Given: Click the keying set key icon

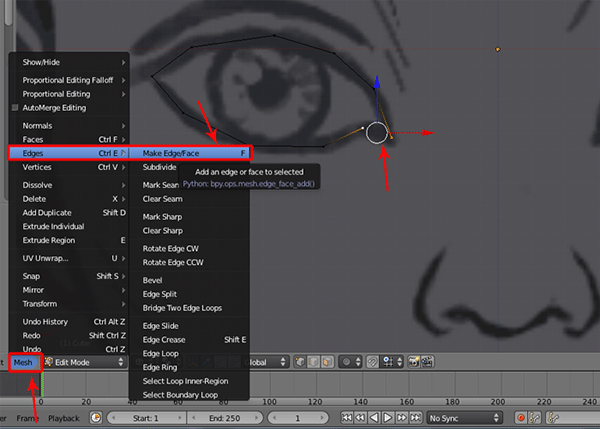Looking at the screenshot, I should pos(553,418).
